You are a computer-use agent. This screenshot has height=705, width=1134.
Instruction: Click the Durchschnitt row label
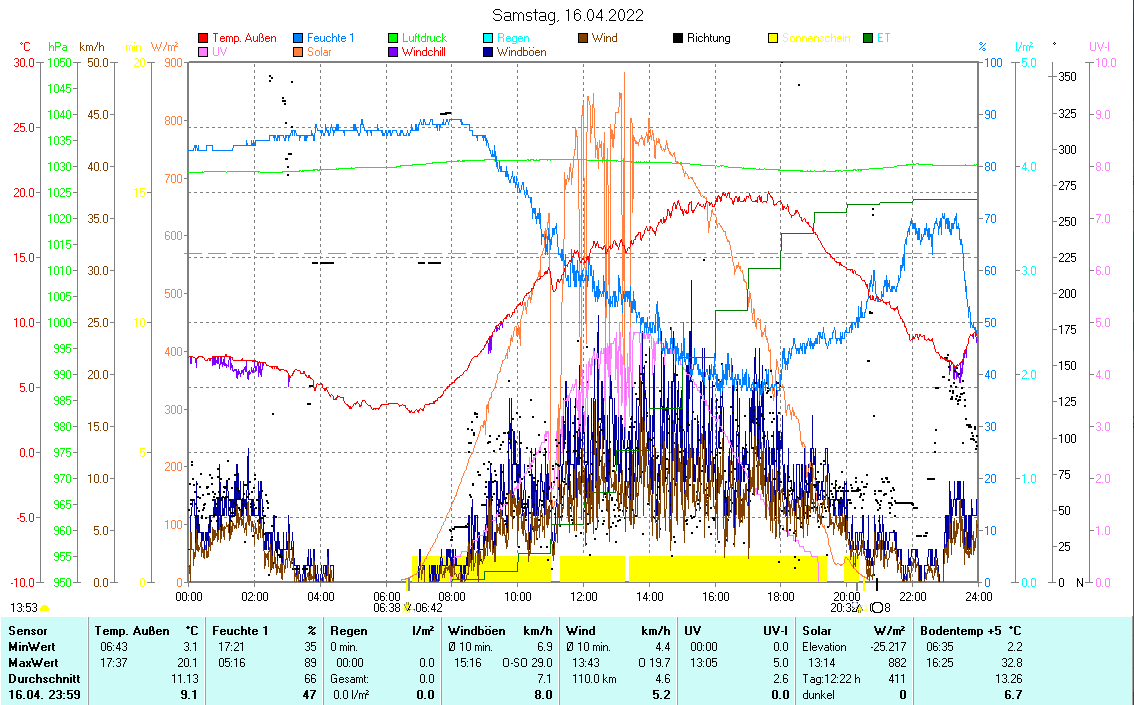pyautogui.click(x=44, y=679)
